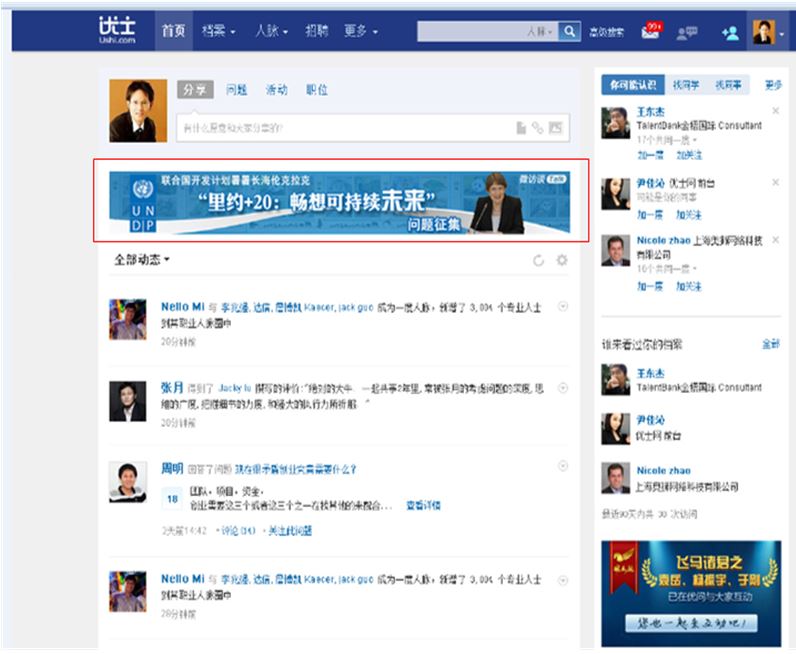Go to 招聘 in the navigation bar

(x=316, y=32)
